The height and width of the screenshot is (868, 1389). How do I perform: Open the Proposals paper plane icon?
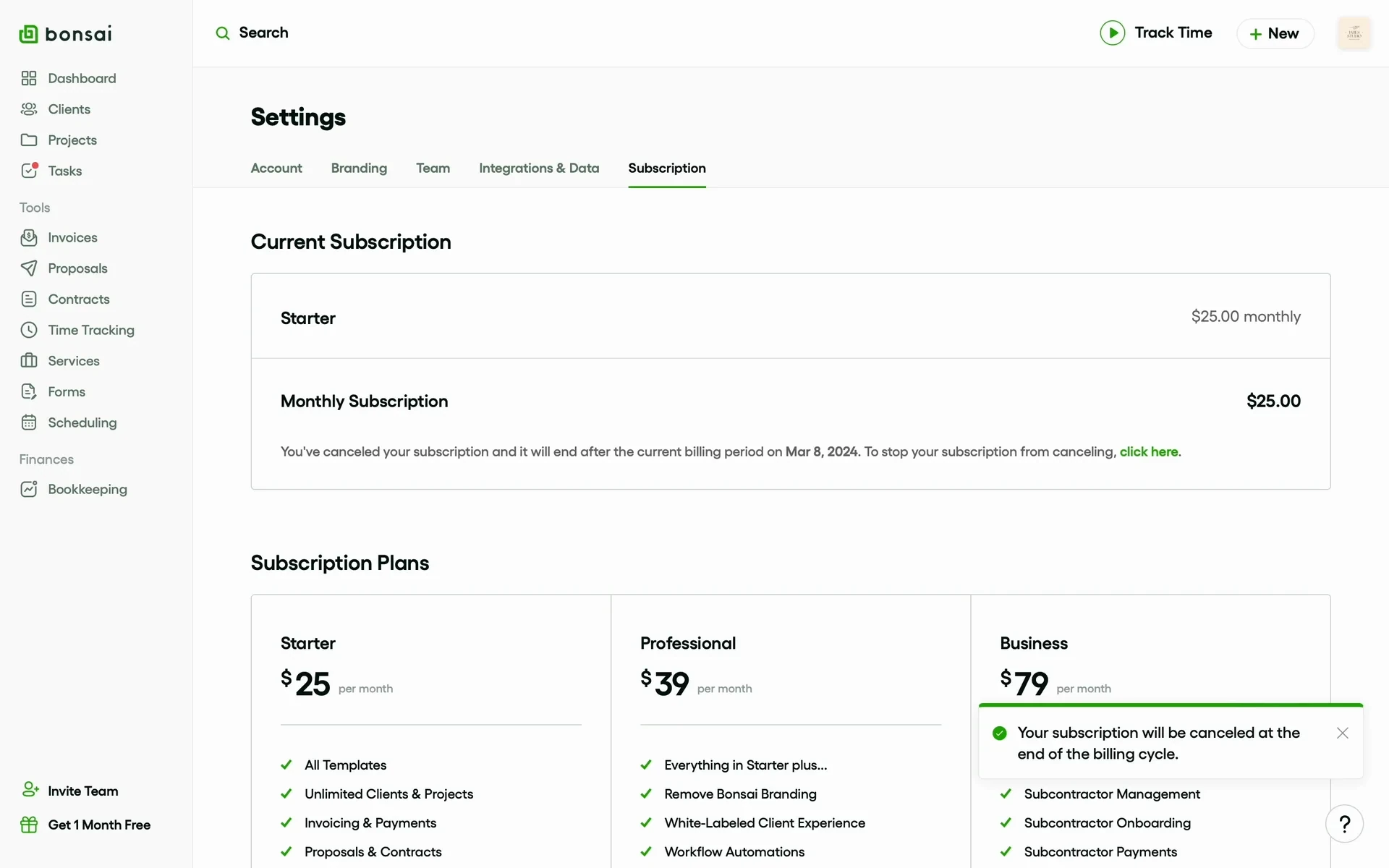(x=29, y=268)
